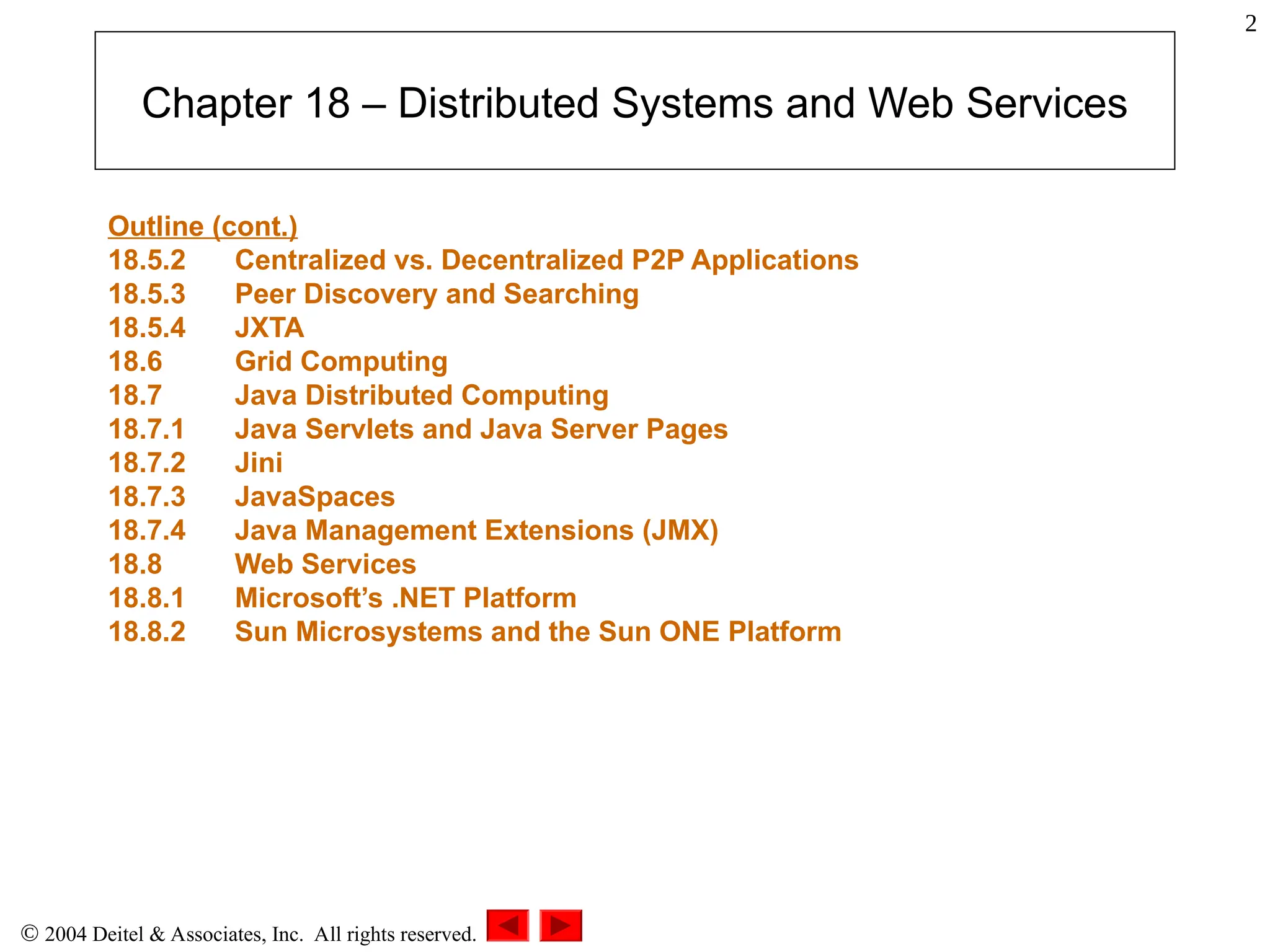Select Java Servlets and Java Server Pages
This screenshot has height=952, width=1270.
481,429
